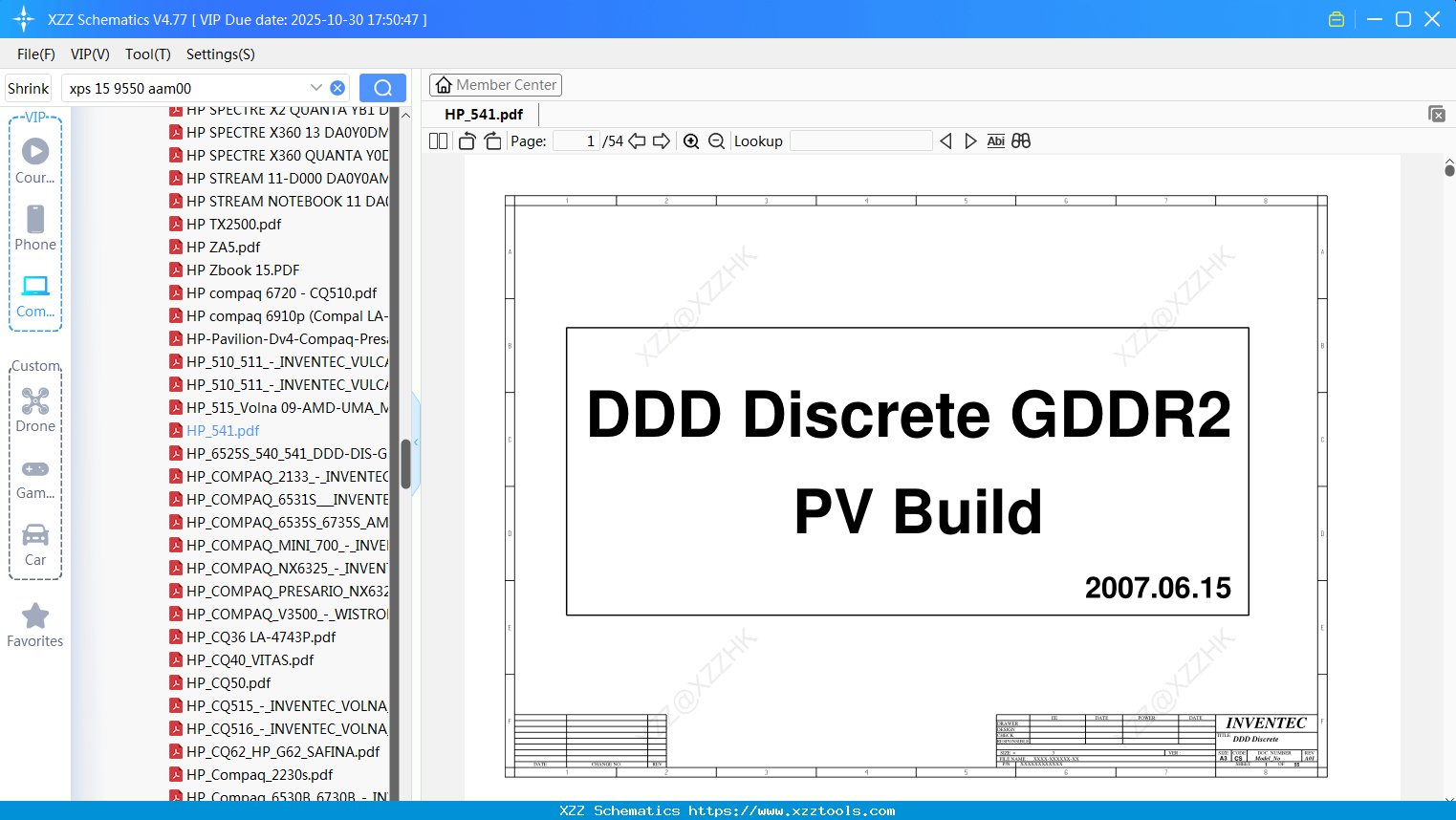Find next lookup match
Viewport: 1456px width, 820px height.
pyautogui.click(x=970, y=141)
